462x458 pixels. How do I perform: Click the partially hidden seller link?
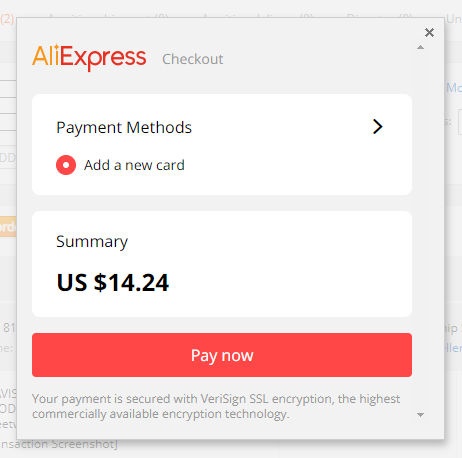454,348
